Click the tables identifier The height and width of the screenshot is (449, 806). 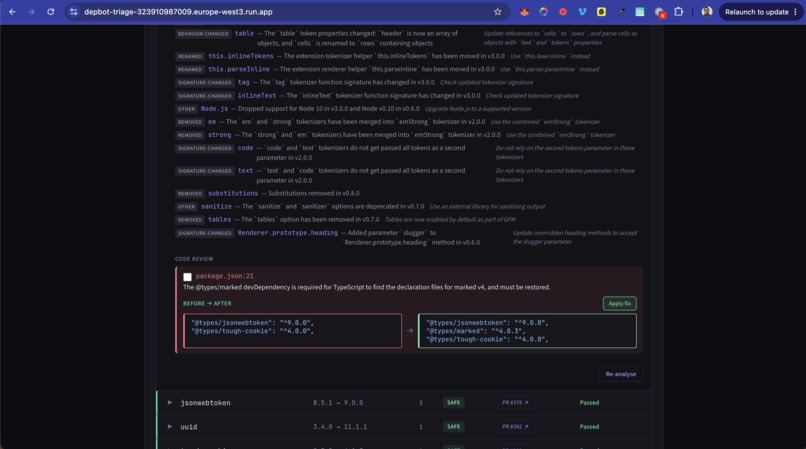pyautogui.click(x=219, y=220)
